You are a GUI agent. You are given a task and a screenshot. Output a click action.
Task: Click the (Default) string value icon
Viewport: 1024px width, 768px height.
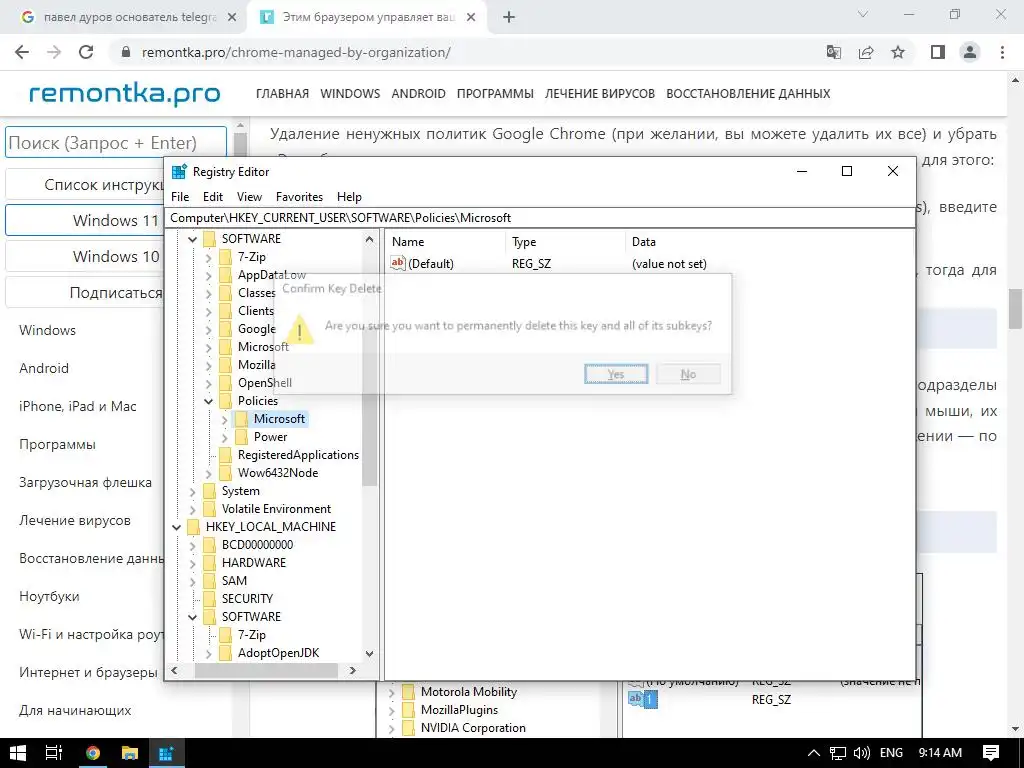(x=398, y=263)
